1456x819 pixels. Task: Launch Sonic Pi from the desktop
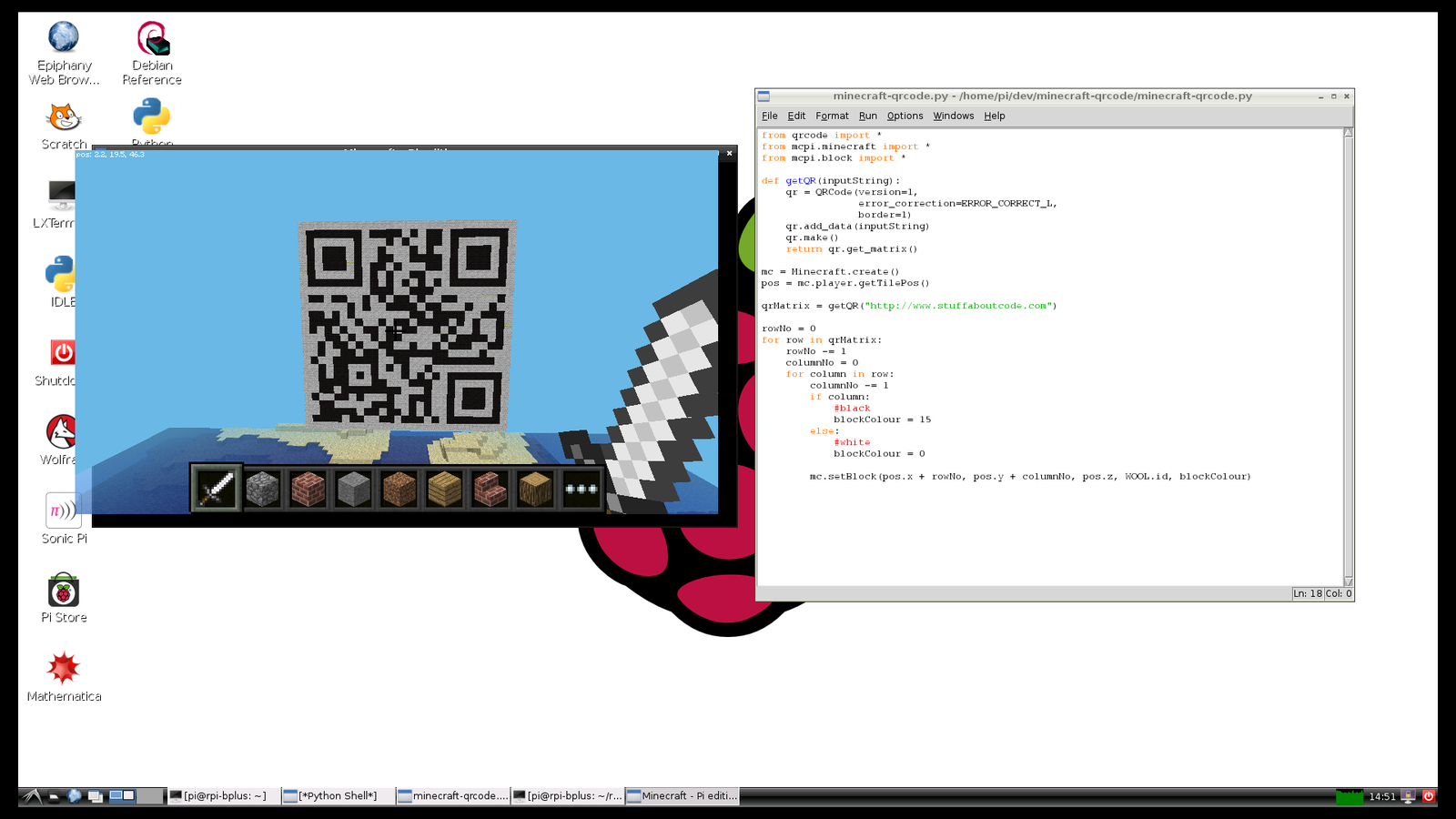coord(64,519)
